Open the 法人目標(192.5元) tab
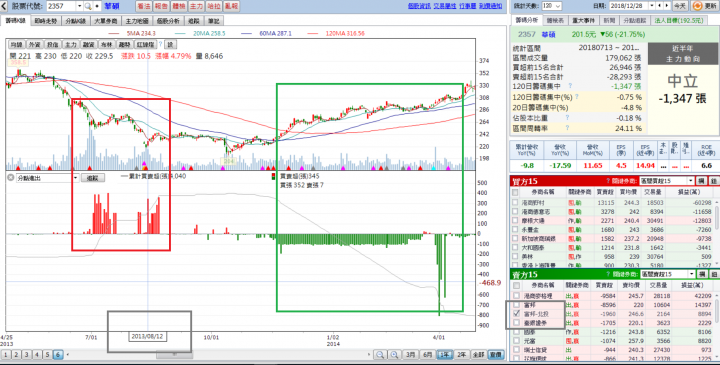The image size is (720, 365). click(x=679, y=21)
